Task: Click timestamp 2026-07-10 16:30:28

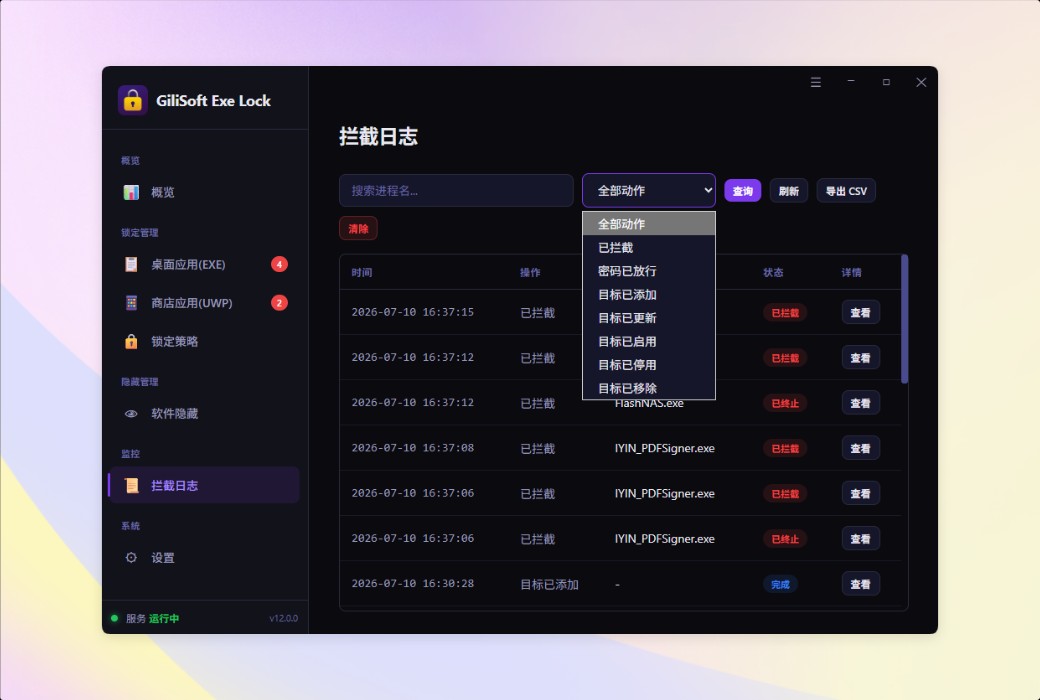Action: tap(413, 583)
